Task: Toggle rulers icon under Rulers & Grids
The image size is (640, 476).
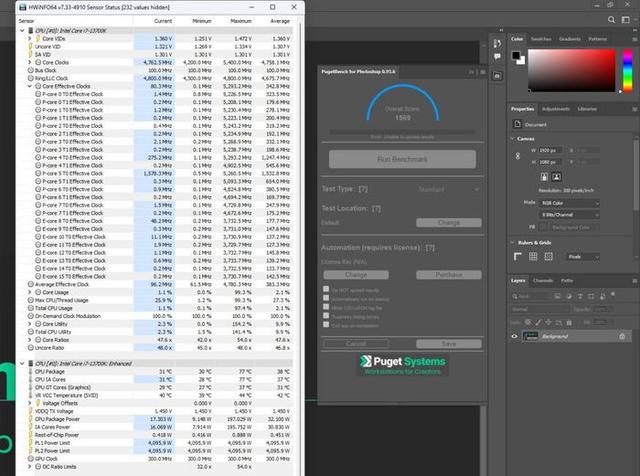Action: coord(518,256)
